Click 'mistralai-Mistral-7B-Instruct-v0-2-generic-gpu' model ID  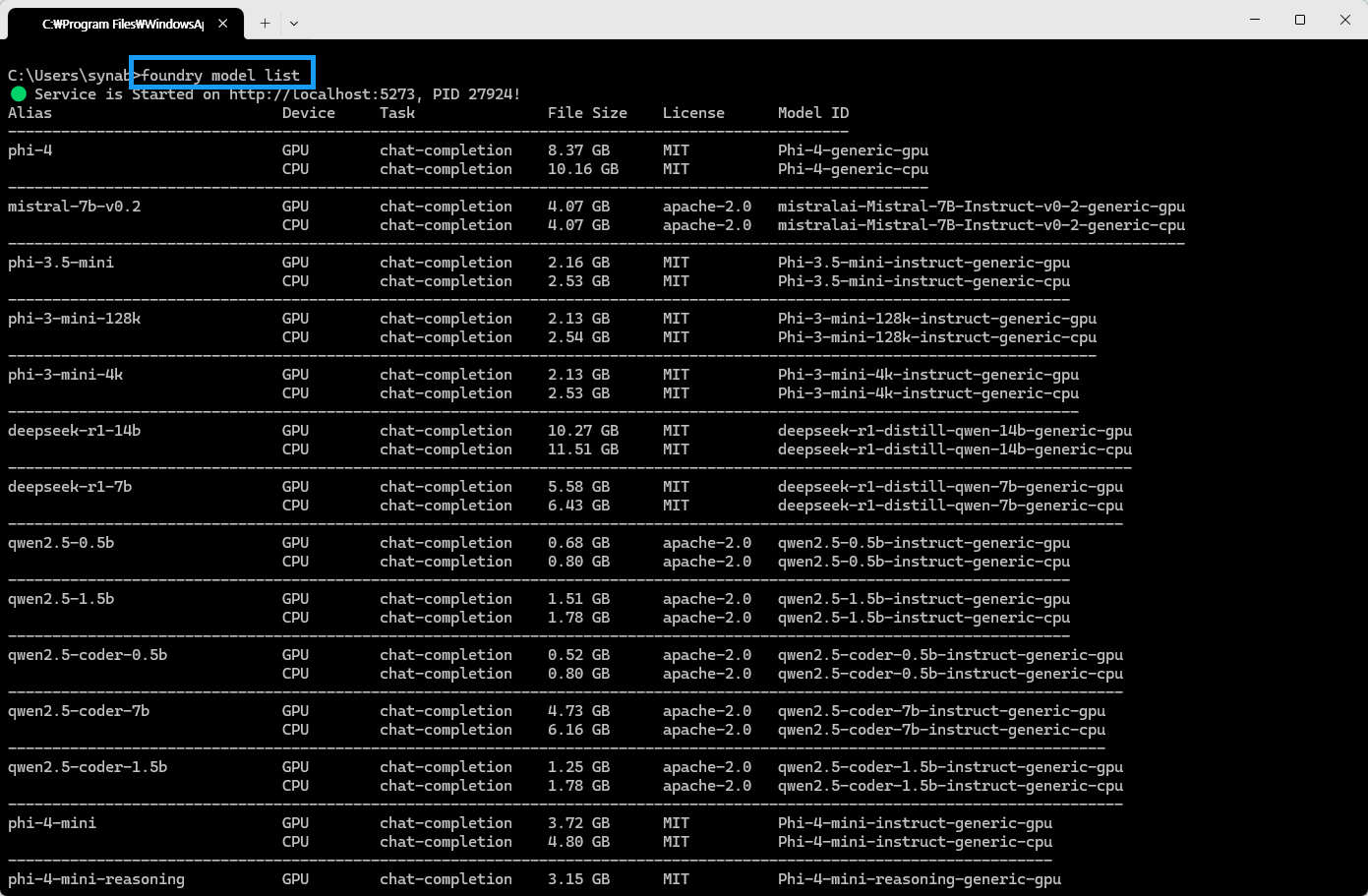(x=981, y=207)
